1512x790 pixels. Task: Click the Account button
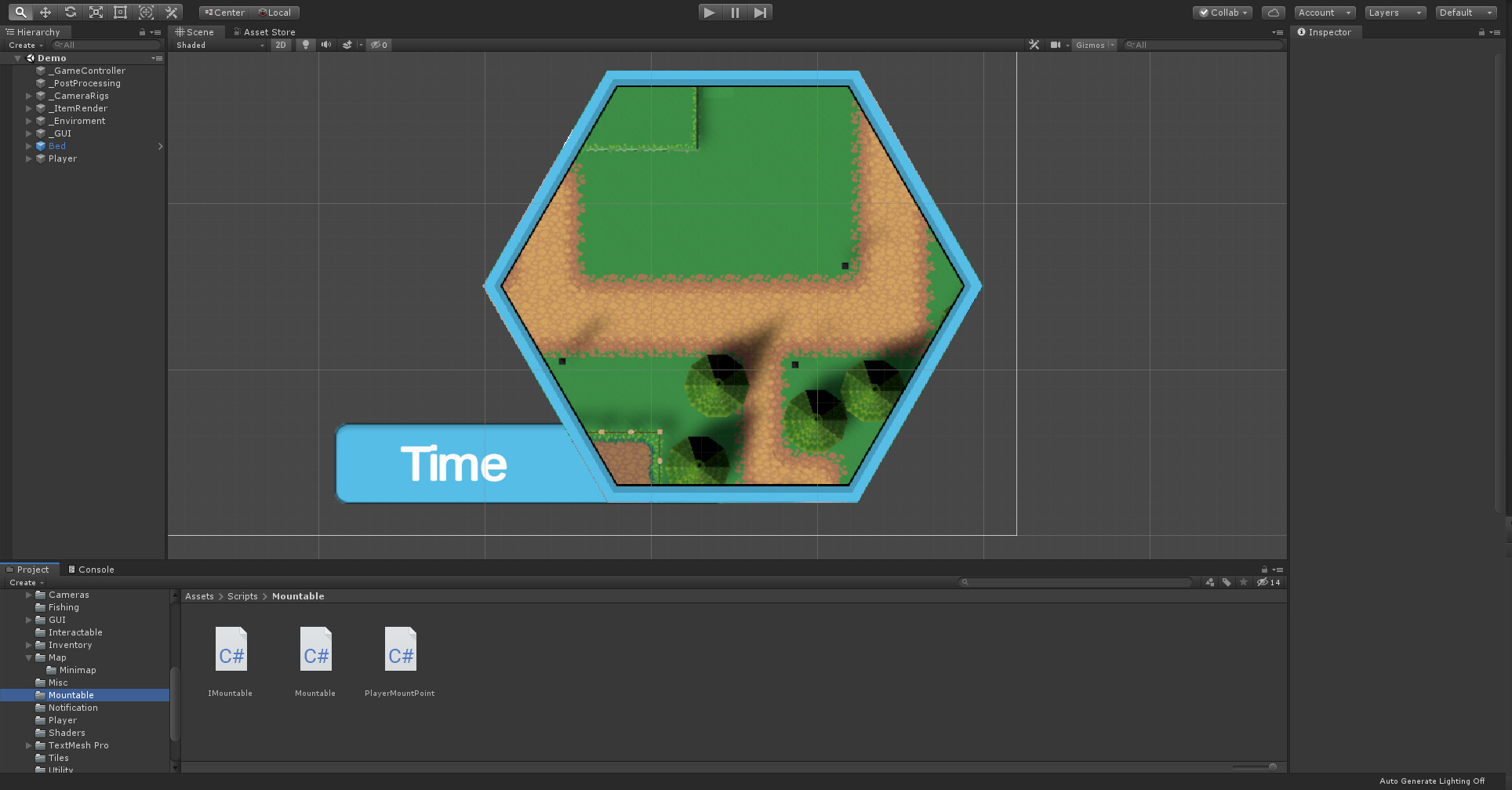click(x=1324, y=12)
